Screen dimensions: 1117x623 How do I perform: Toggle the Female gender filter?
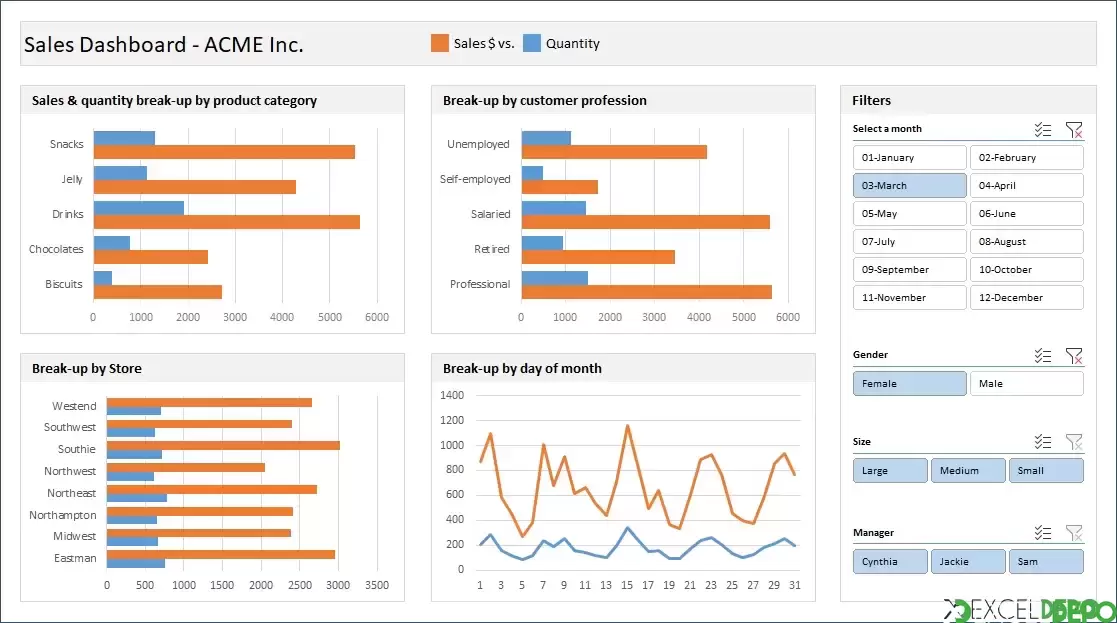point(910,383)
